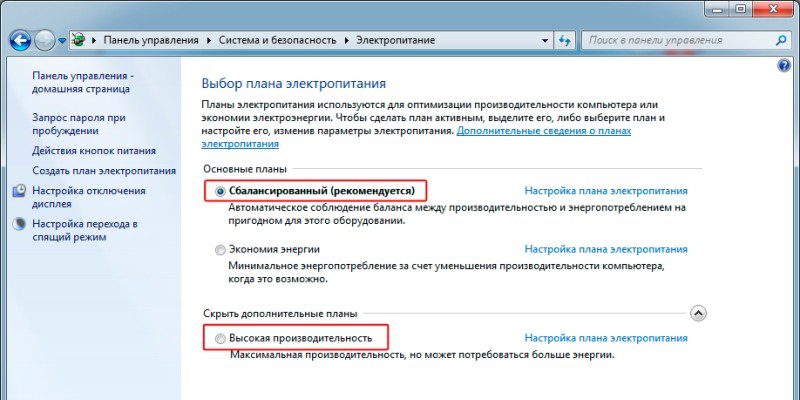The height and width of the screenshot is (400, 800).
Task: Open Действия кнопок питания link
Action: click(94, 151)
